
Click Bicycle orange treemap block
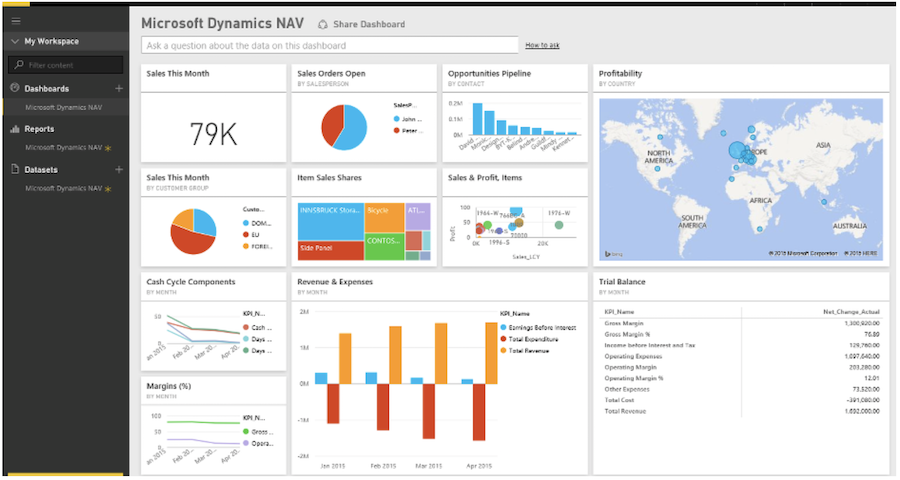pyautogui.click(x=385, y=217)
